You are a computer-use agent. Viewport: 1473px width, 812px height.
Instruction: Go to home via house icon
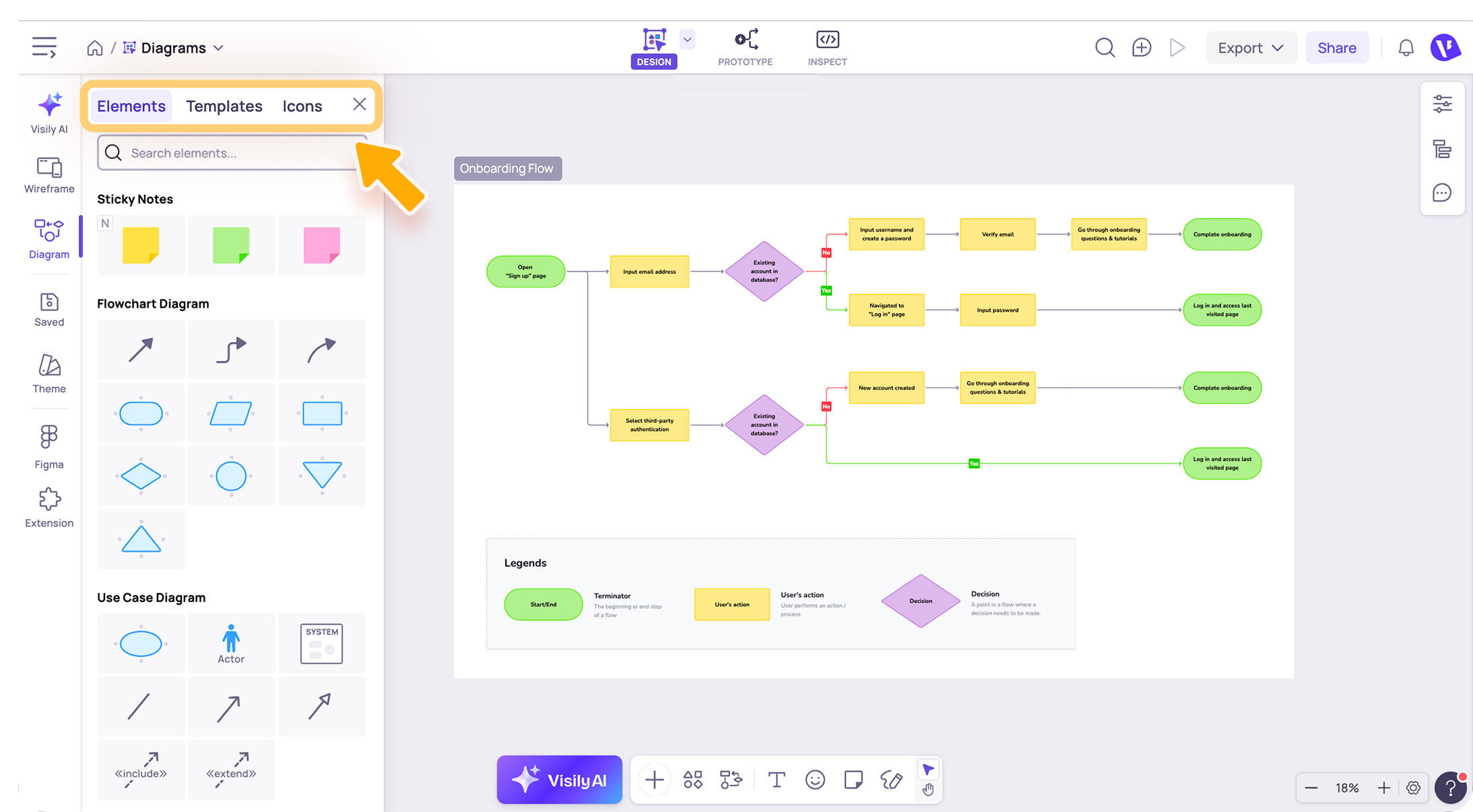(x=95, y=48)
